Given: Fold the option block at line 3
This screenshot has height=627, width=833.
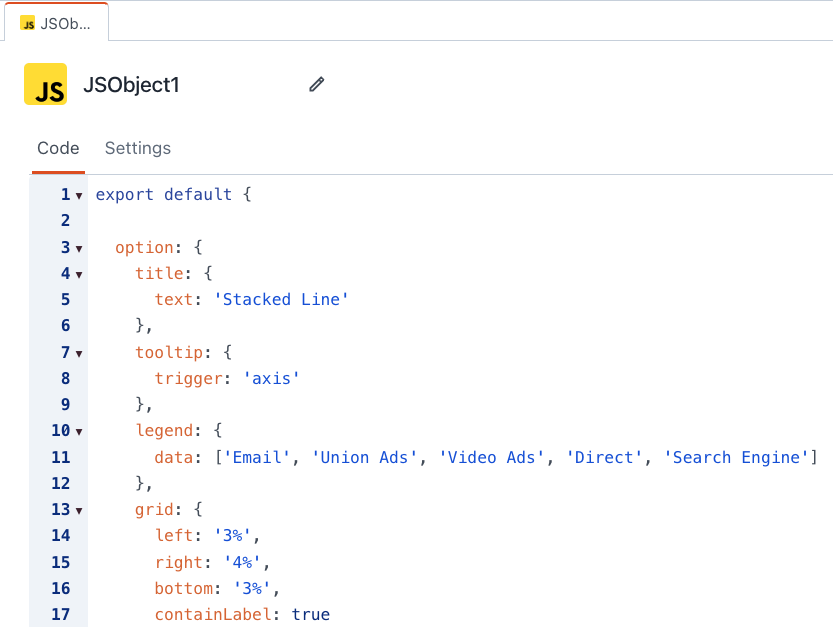Looking at the screenshot, I should [x=79, y=248].
